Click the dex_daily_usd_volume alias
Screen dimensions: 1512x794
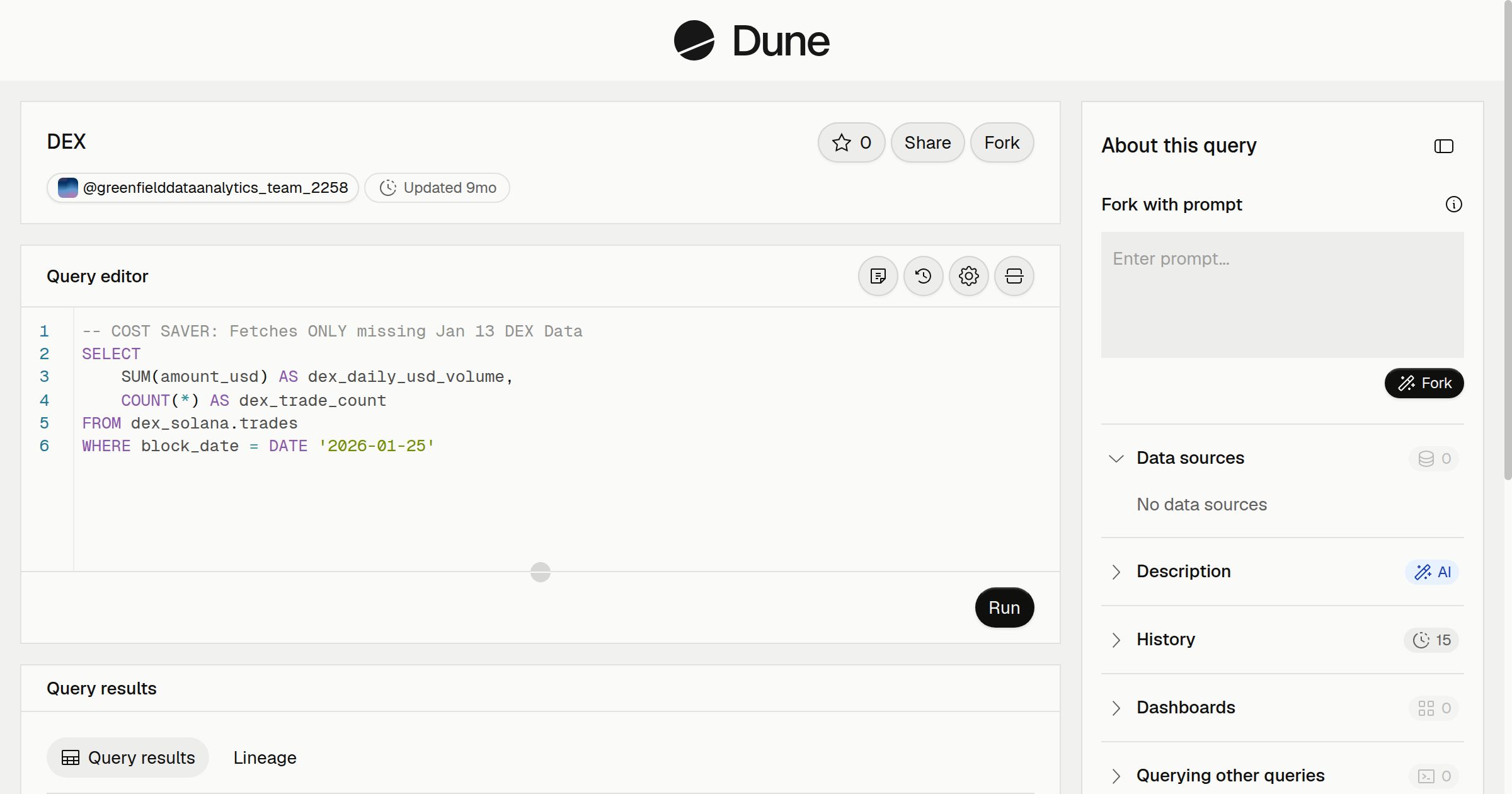pos(406,377)
